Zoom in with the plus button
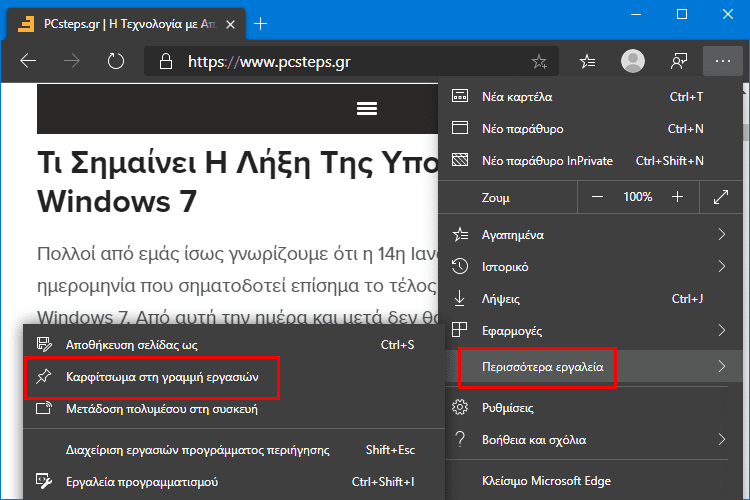This screenshot has width=750, height=500. pyautogui.click(x=677, y=197)
